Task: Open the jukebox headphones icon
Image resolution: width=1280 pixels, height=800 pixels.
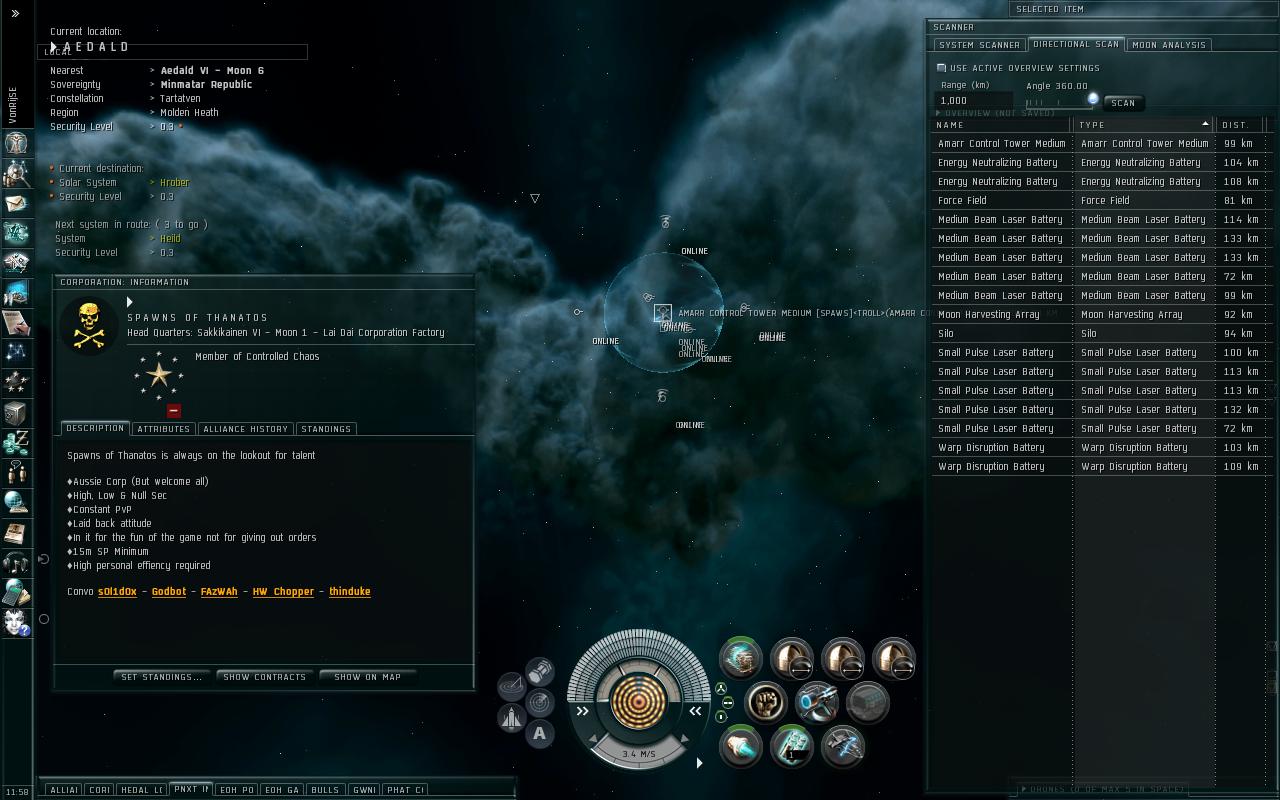Action: tap(16, 562)
